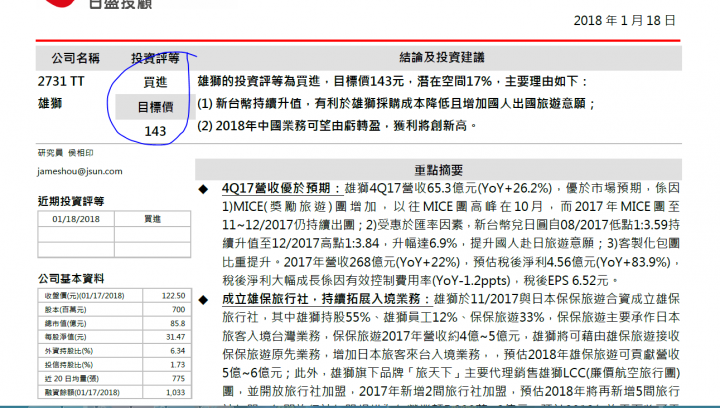Click the target price value 143
This screenshot has height=408, width=720.
click(x=155, y=131)
